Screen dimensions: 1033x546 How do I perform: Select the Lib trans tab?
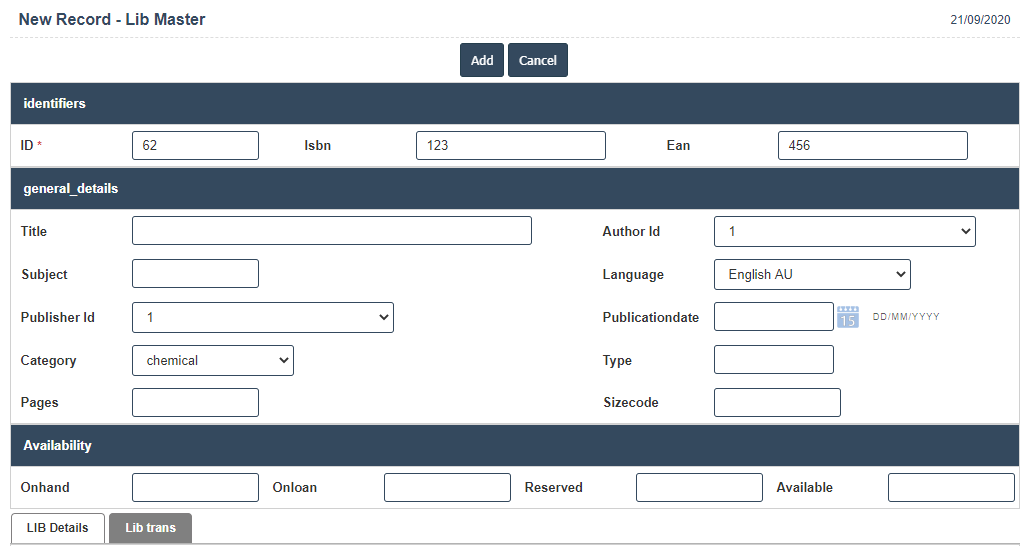click(150, 528)
